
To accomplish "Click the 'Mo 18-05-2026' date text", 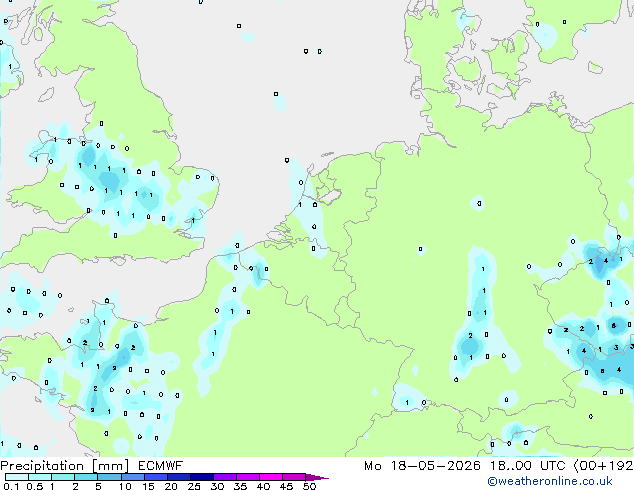I will pyautogui.click(x=422, y=466).
